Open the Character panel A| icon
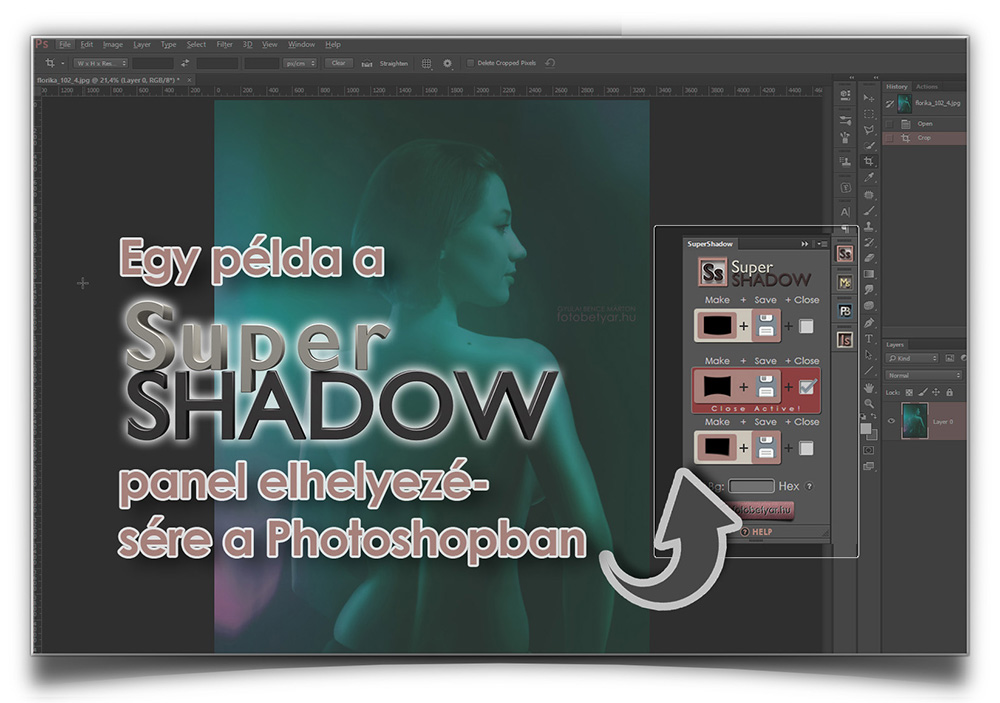This screenshot has width=1000, height=703. tap(845, 212)
